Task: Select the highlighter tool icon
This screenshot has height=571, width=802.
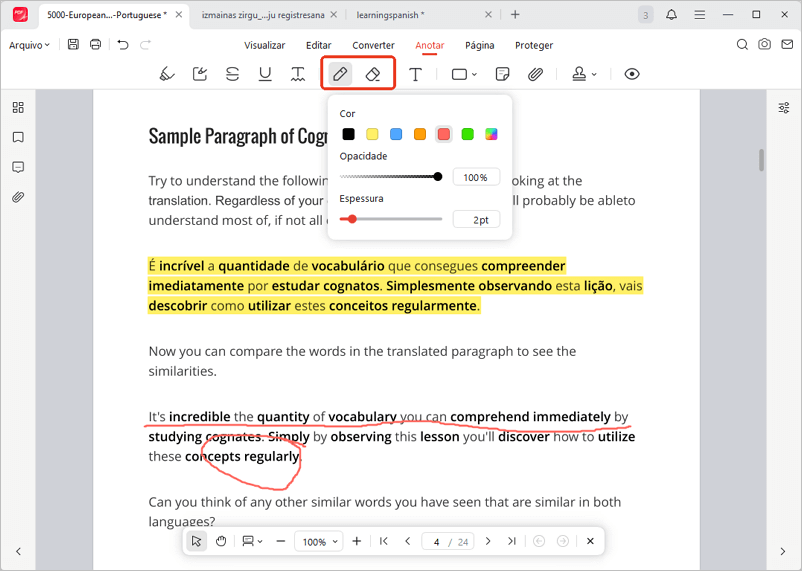Action: click(167, 74)
